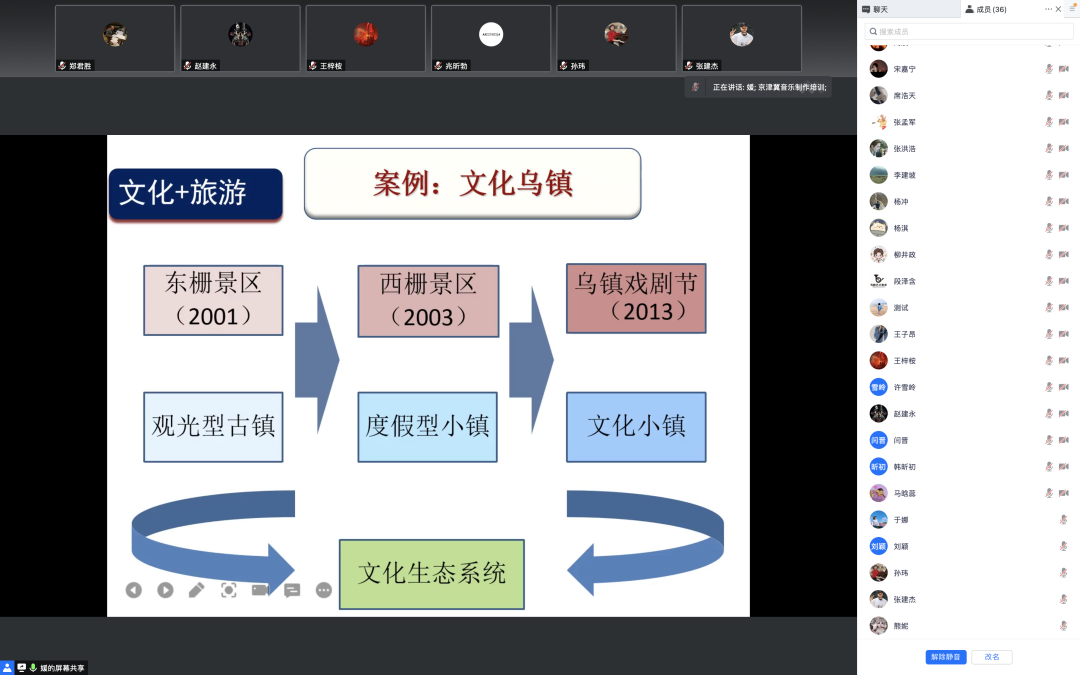Click the camera icon on slide toolbar

click(x=260, y=590)
